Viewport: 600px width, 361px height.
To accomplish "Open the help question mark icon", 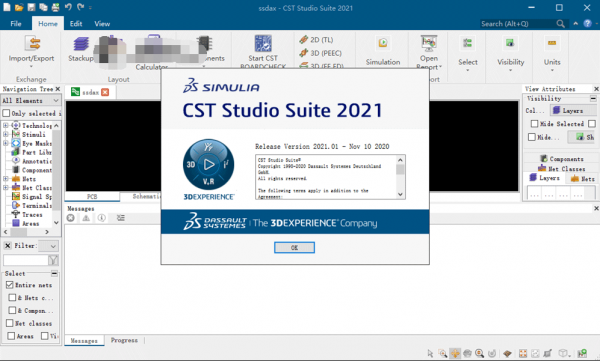I will (587, 24).
